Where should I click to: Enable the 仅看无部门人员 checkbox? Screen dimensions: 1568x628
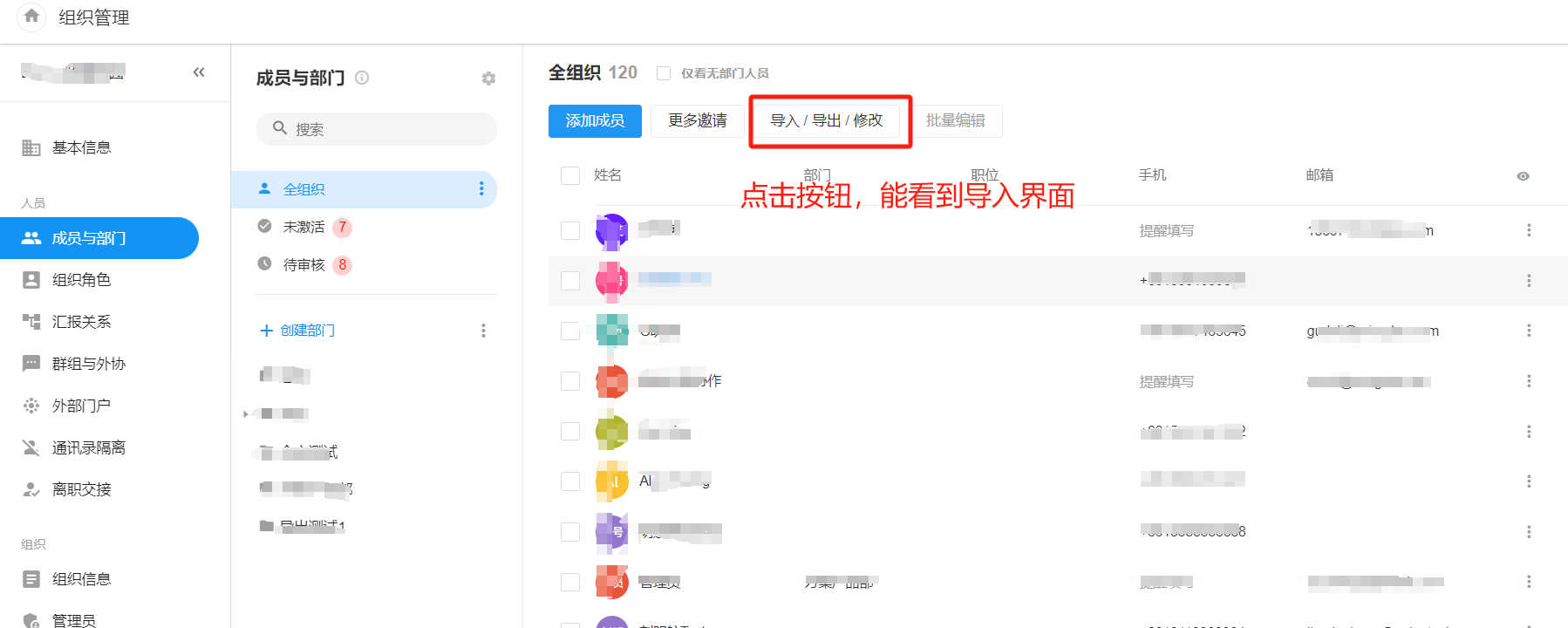pos(664,73)
